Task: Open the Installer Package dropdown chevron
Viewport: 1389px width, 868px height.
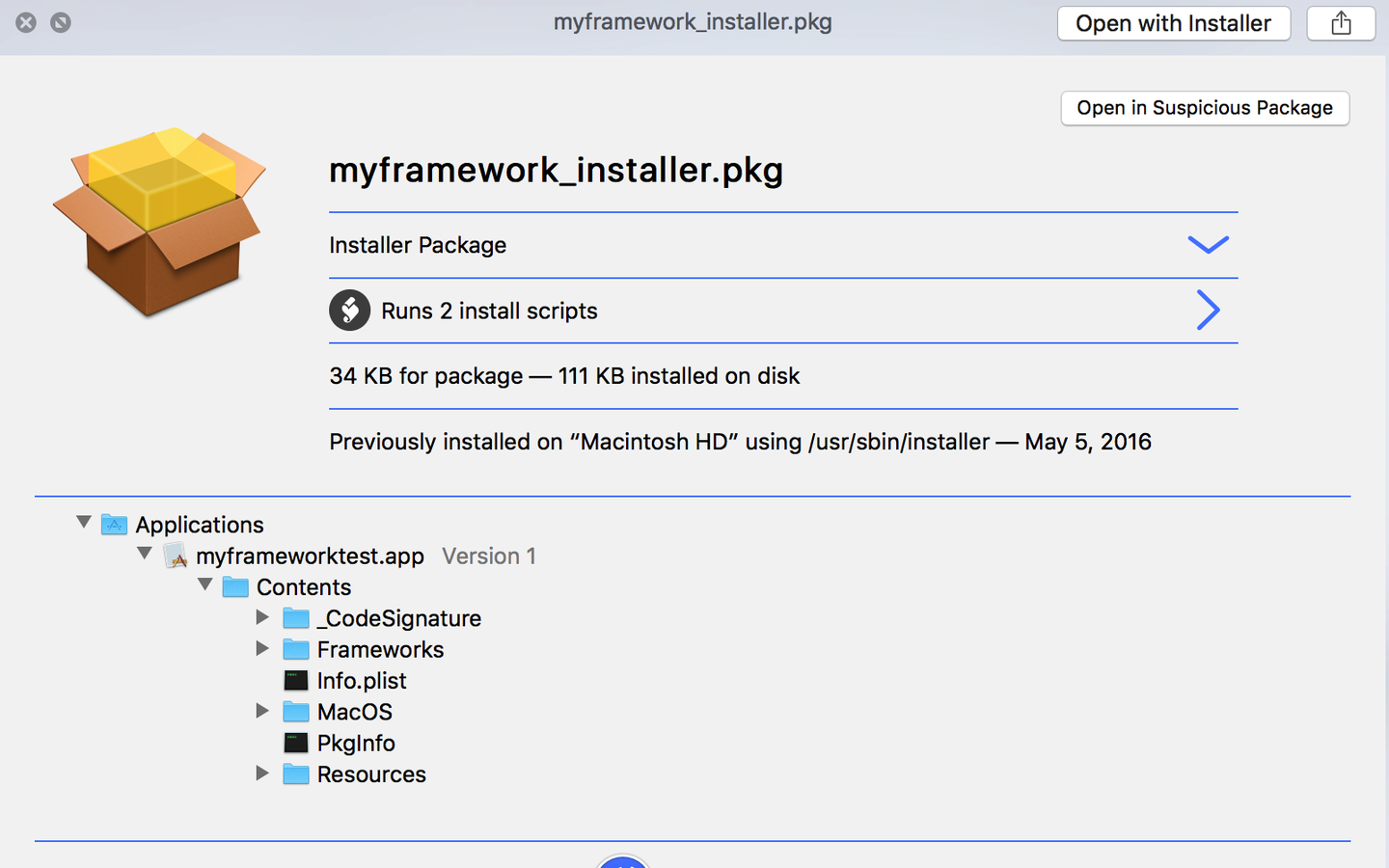Action: [1208, 245]
